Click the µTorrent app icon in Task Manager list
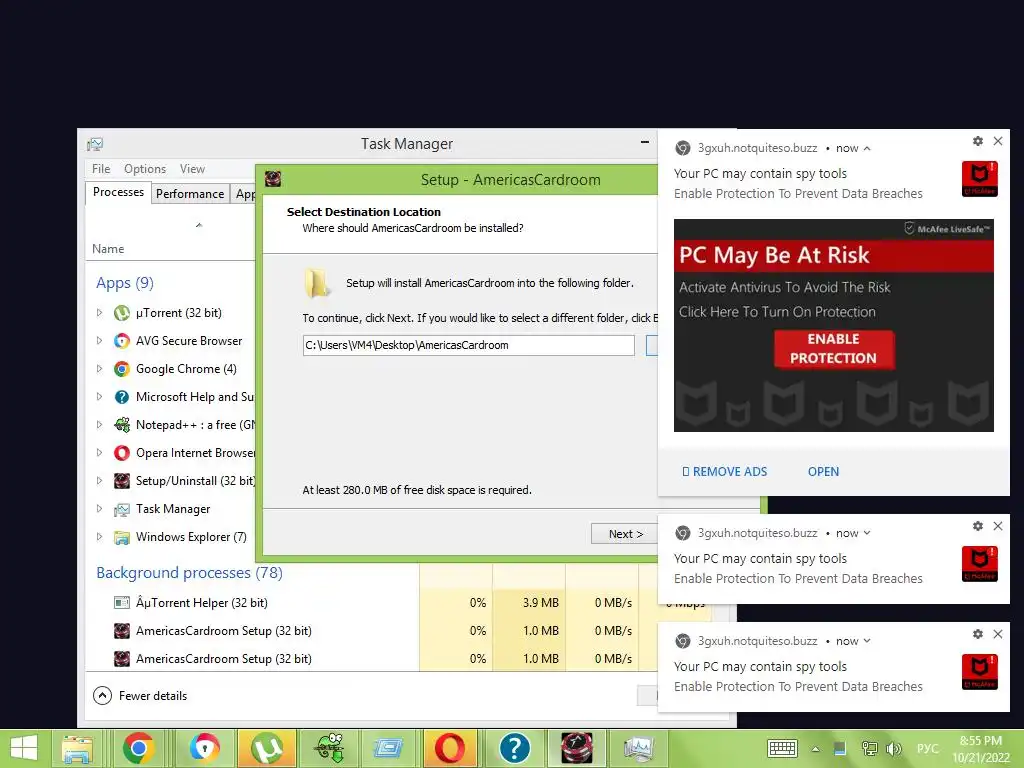This screenshot has height=768, width=1024. point(121,313)
